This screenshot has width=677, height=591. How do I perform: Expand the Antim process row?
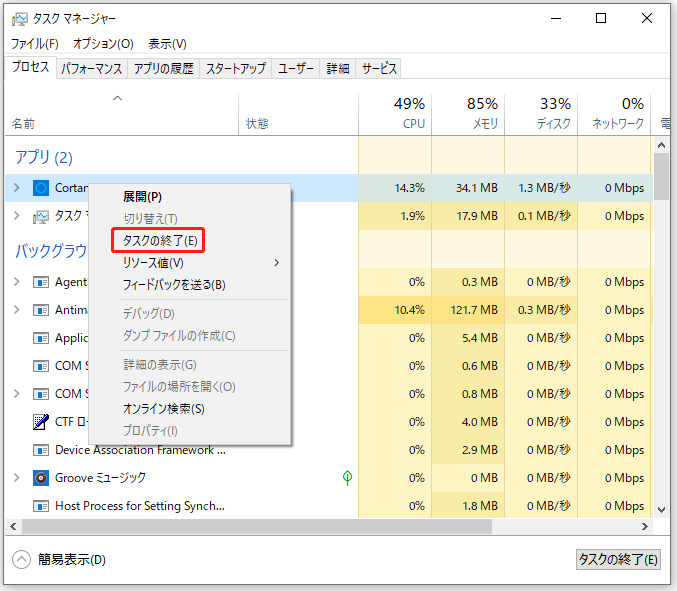click(17, 310)
